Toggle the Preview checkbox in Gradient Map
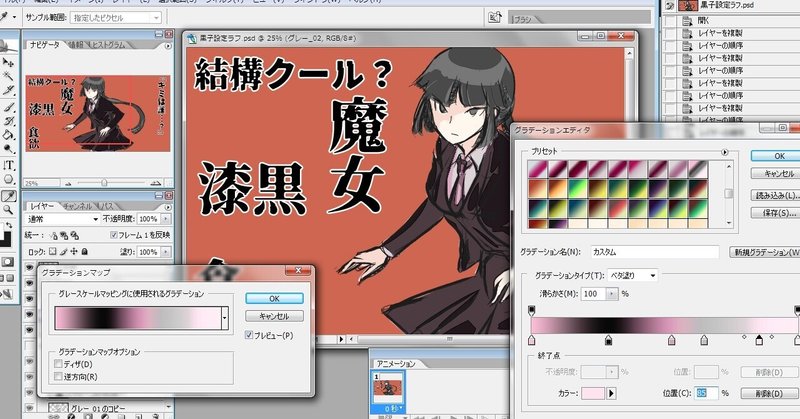800x419 pixels. pos(249,335)
